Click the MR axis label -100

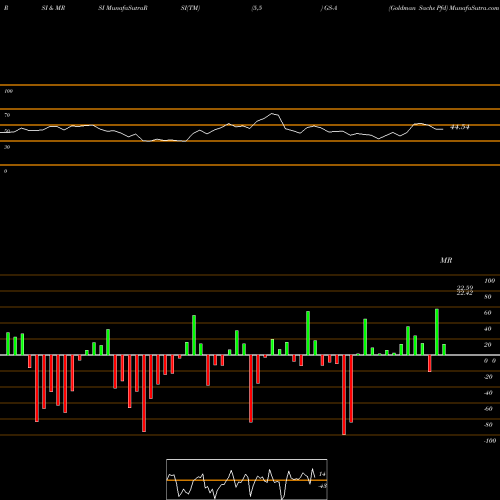[x=490, y=441]
